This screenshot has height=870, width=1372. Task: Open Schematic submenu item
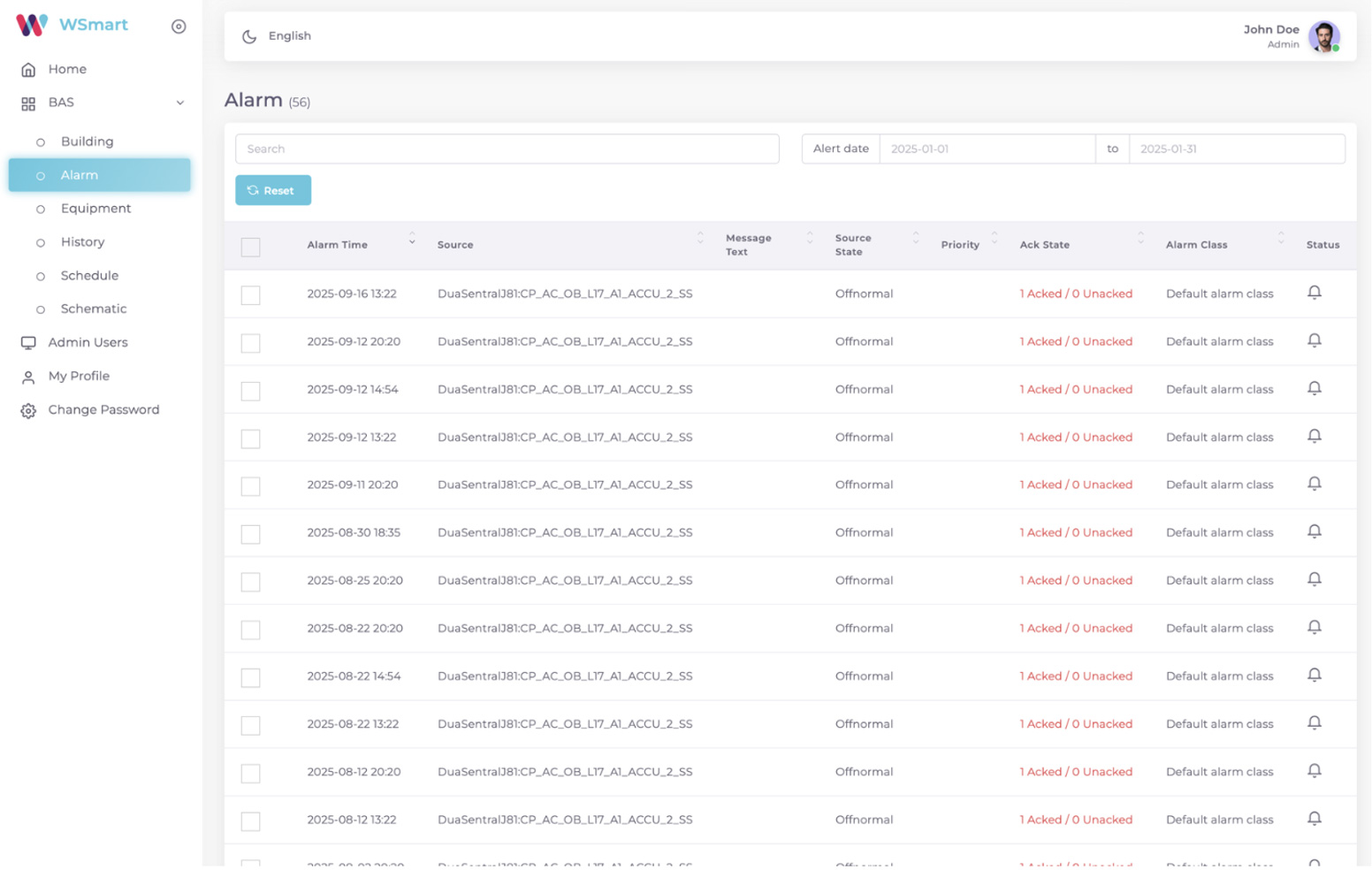(94, 309)
